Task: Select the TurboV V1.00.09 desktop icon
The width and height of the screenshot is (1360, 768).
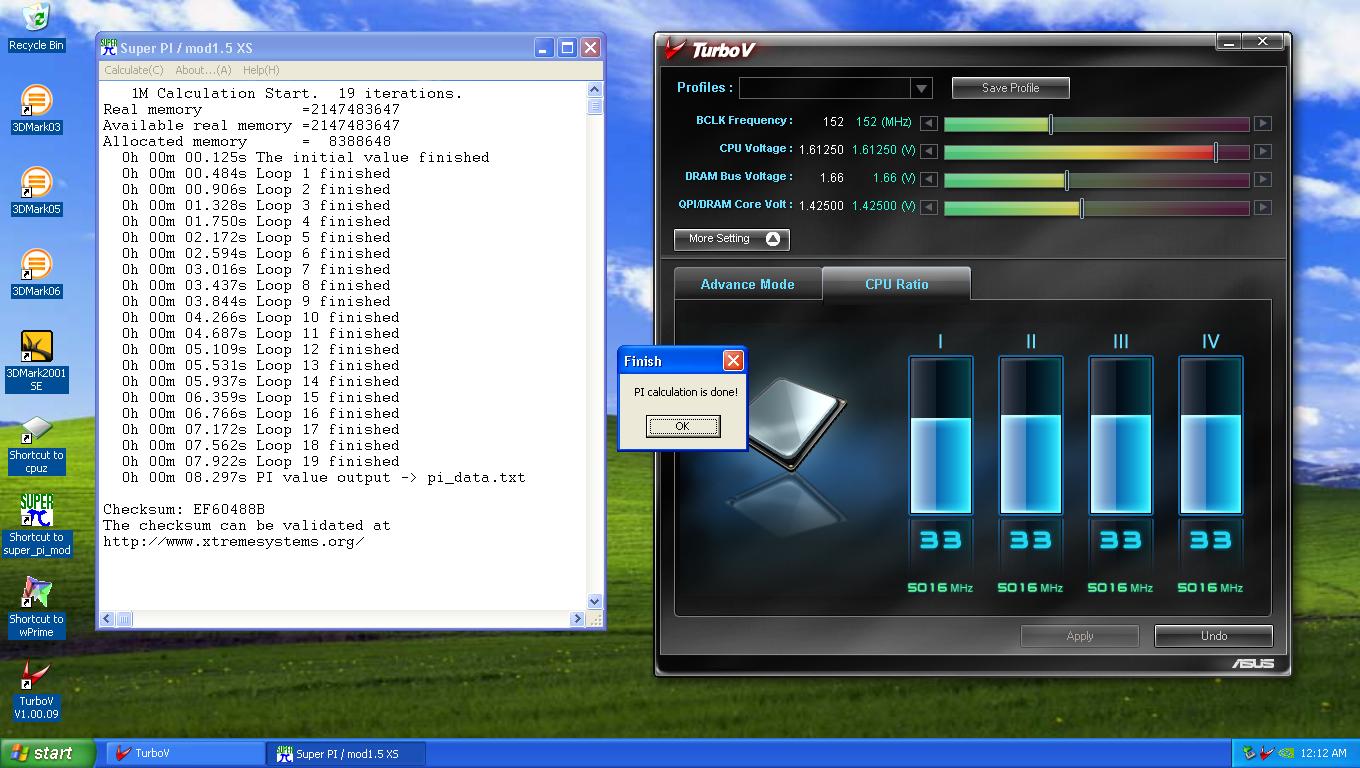Action: click(x=36, y=690)
